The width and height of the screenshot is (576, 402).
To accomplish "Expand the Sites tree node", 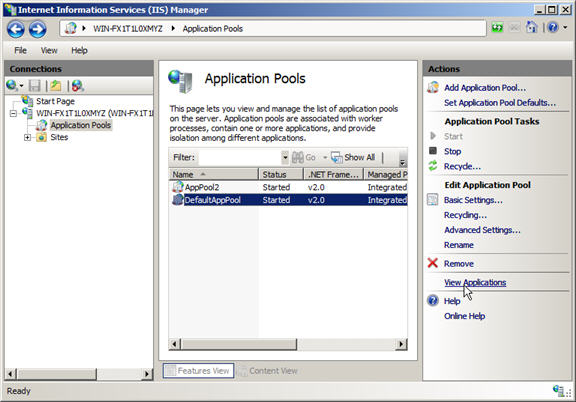I will coord(27,137).
